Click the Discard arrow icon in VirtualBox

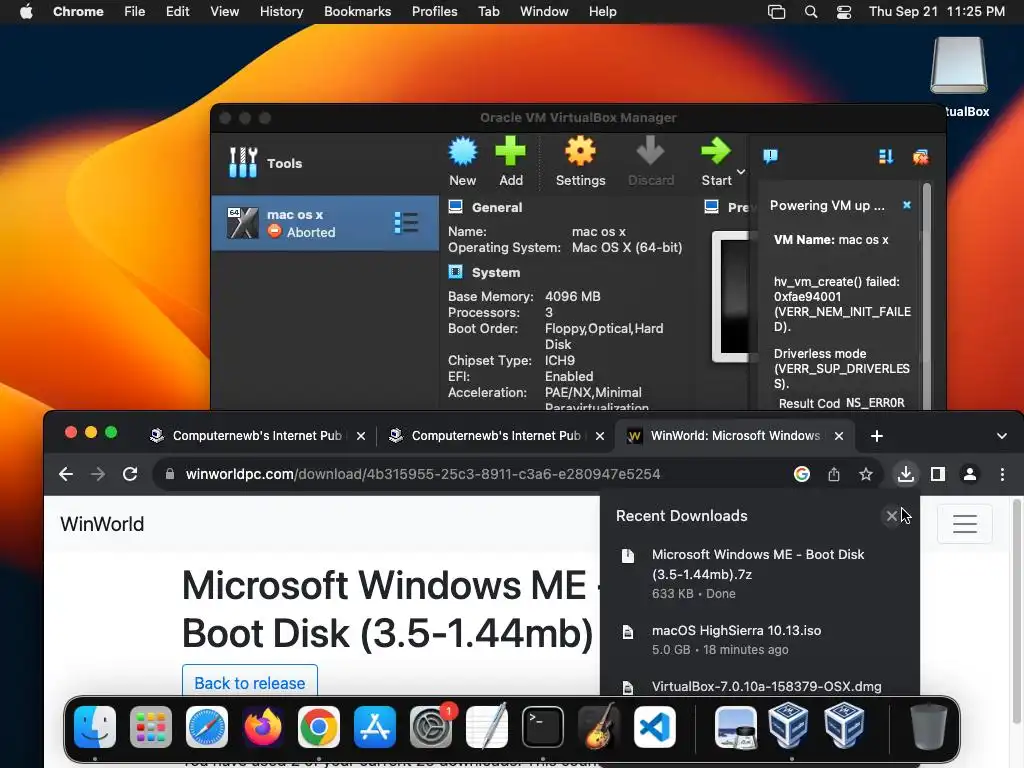(x=650, y=152)
